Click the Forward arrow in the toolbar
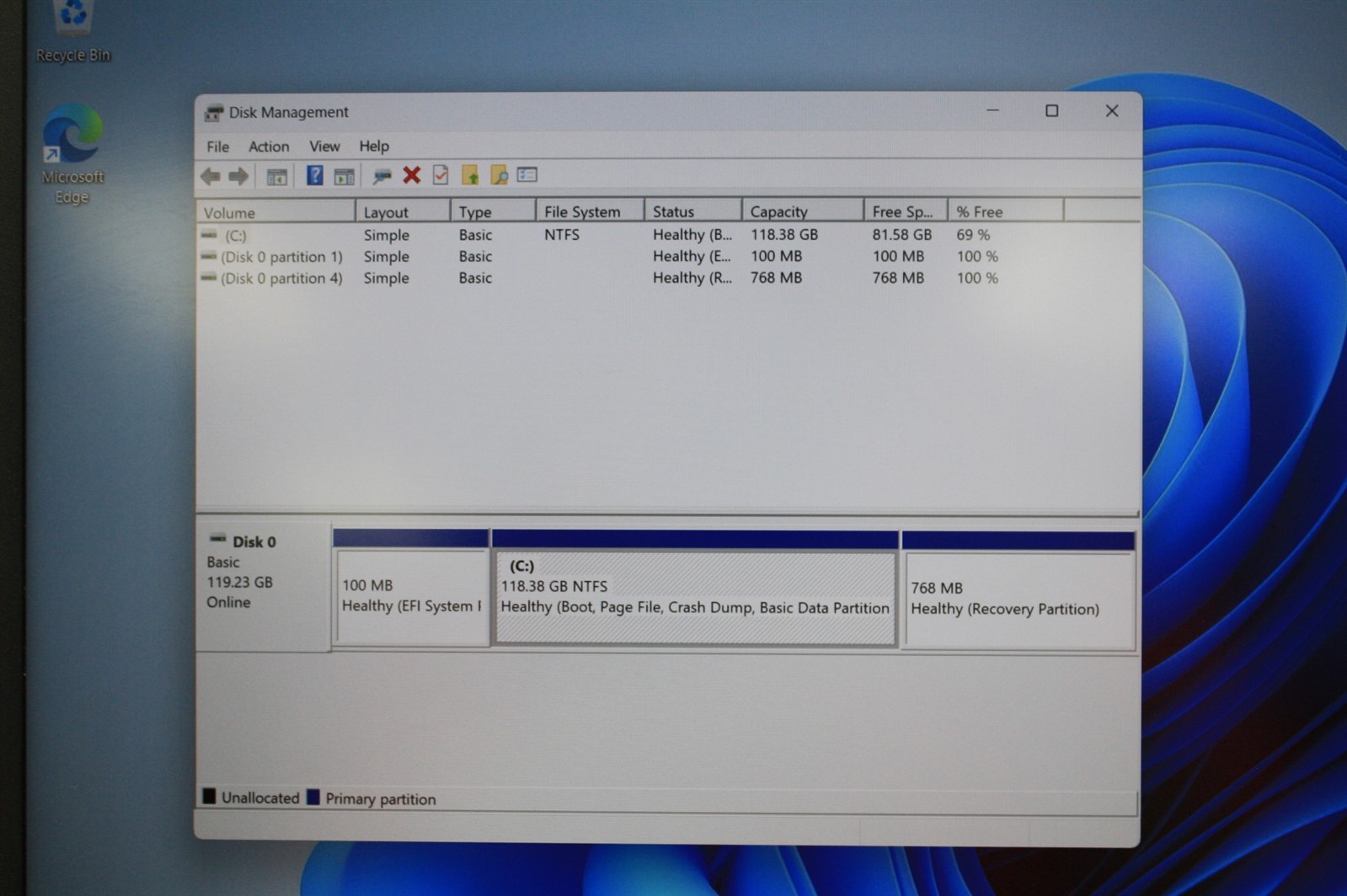This screenshot has height=896, width=1347. [238, 176]
